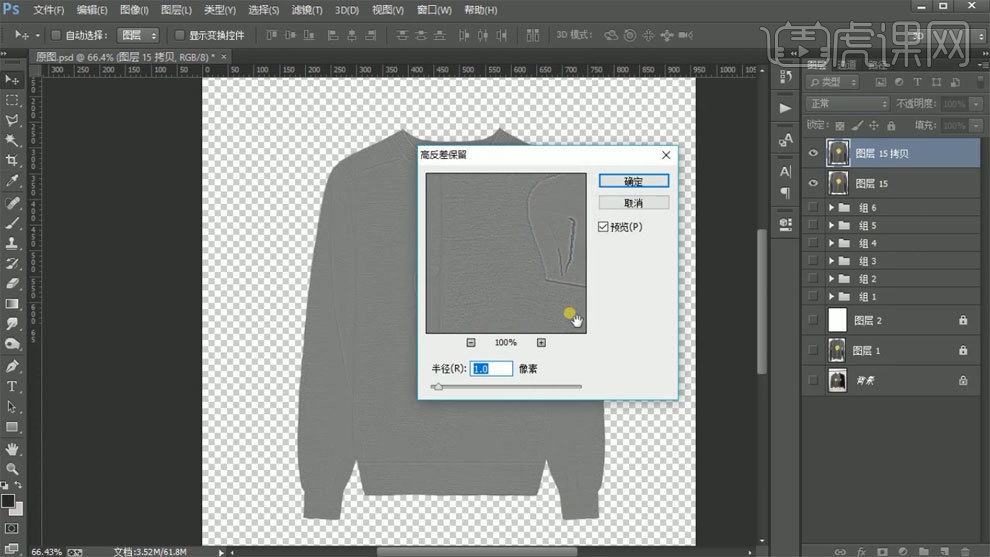The height and width of the screenshot is (557, 990).
Task: Uncheck the 预览(P) preview checkbox
Action: [x=603, y=227]
